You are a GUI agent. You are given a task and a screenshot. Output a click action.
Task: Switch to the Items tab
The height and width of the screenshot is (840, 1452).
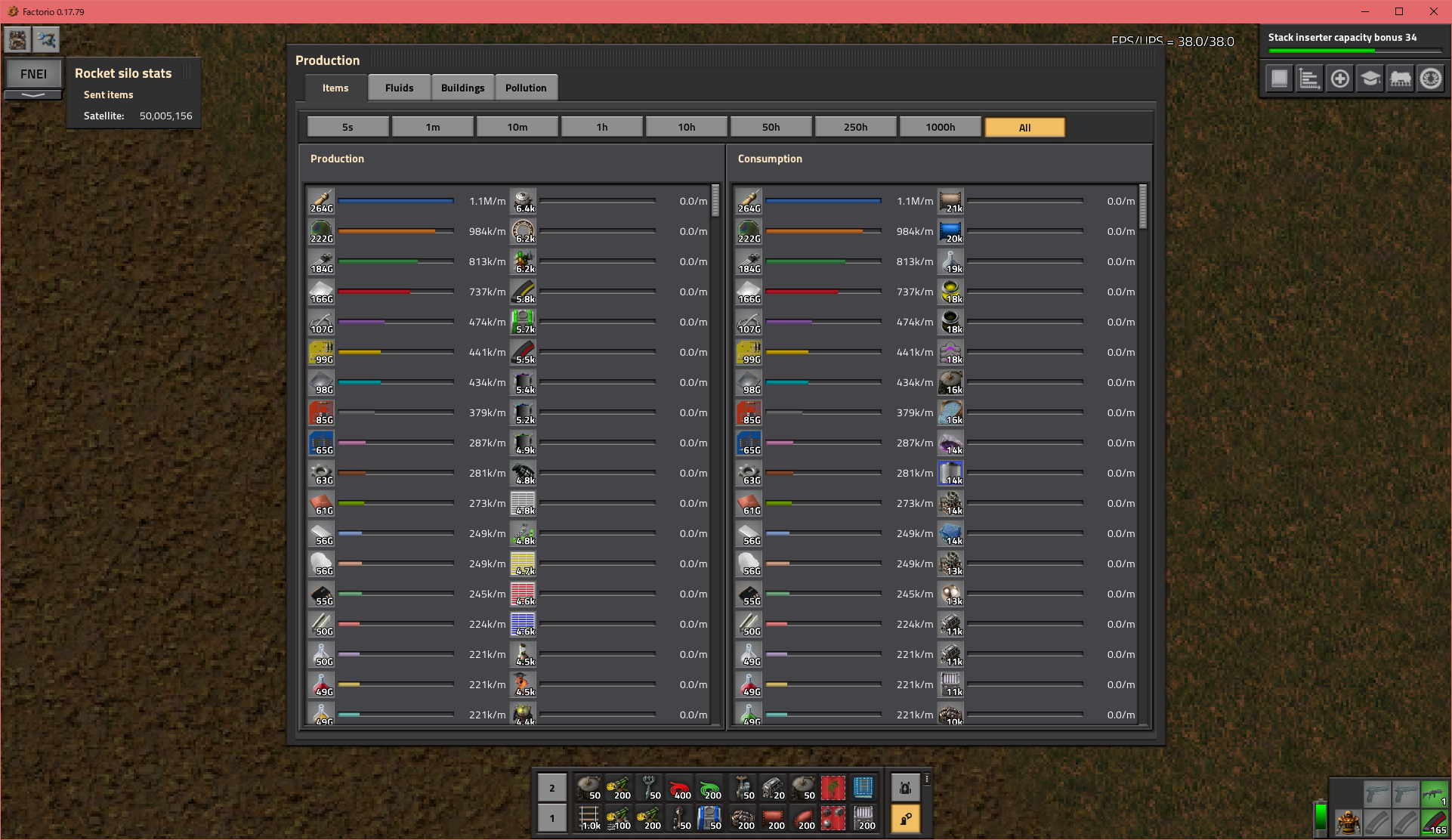click(x=335, y=88)
